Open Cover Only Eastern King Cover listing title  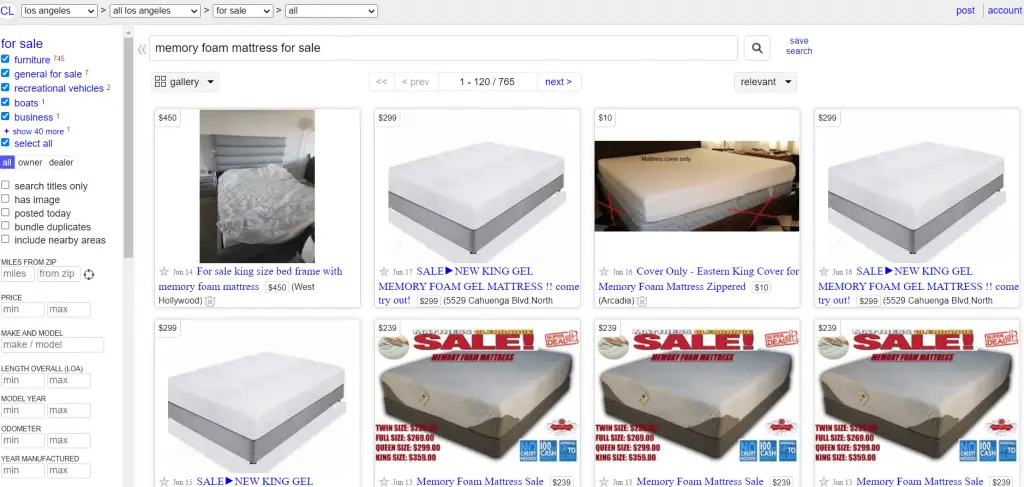(698, 279)
